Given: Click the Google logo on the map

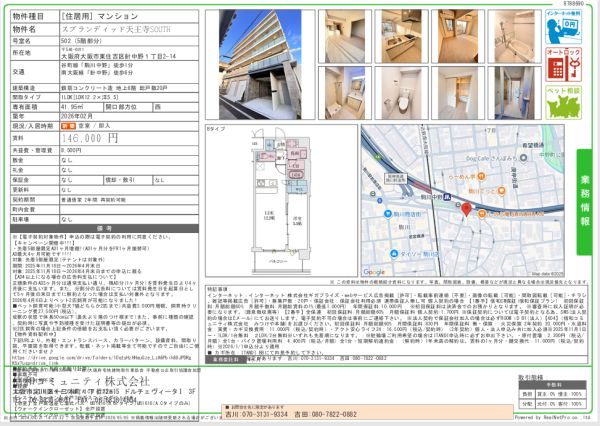Looking at the screenshot, I should pos(374,272).
